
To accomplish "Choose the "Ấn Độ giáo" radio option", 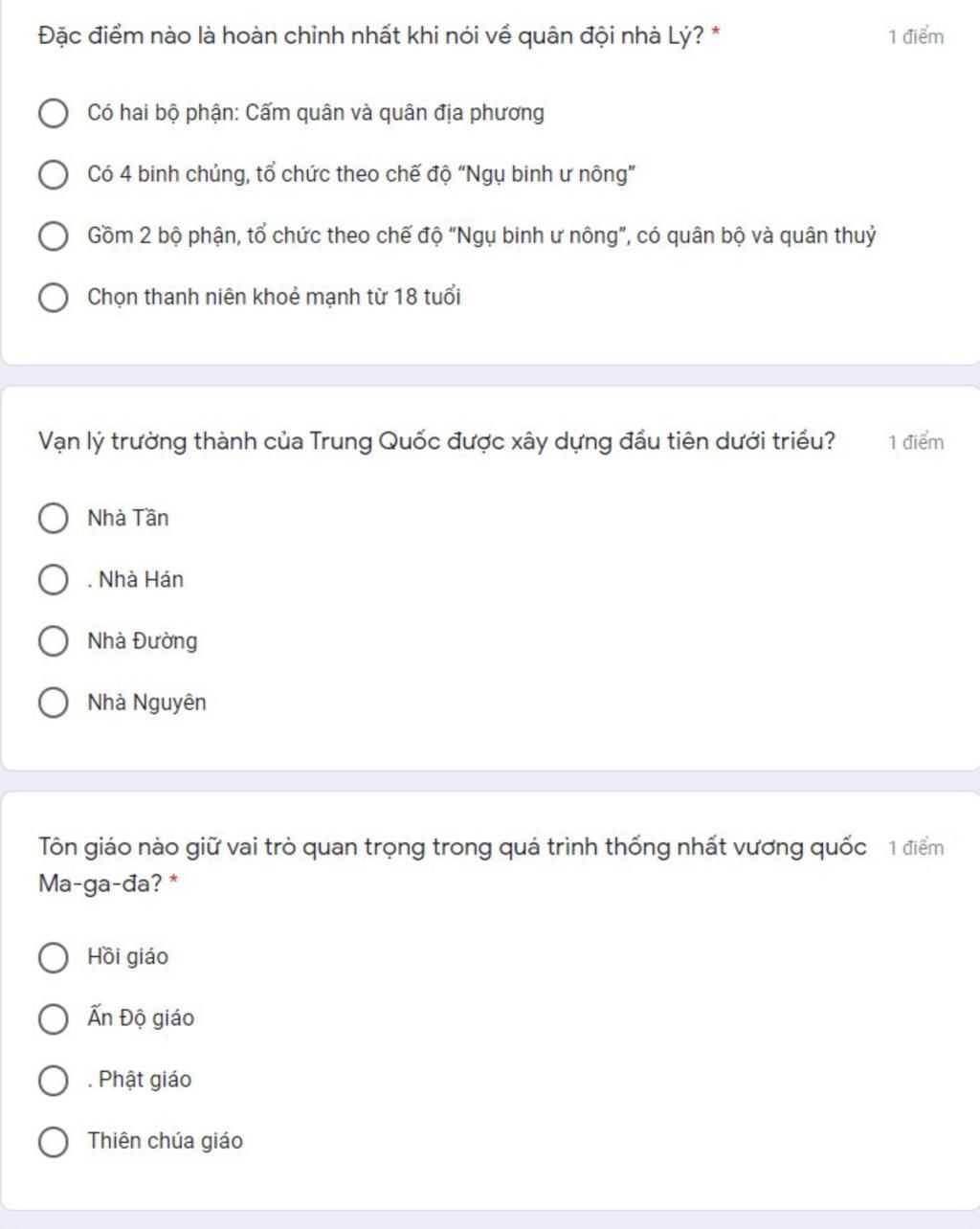I will tap(53, 1017).
